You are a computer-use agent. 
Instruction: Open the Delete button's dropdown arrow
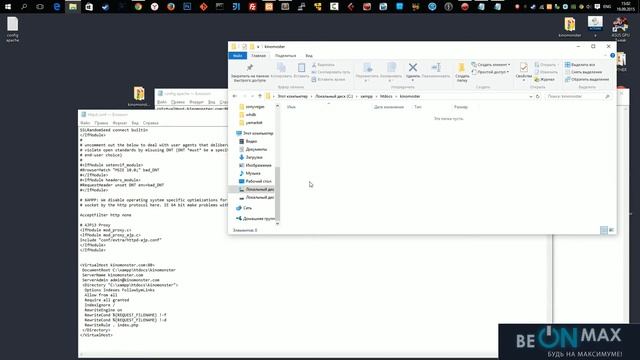413,80
